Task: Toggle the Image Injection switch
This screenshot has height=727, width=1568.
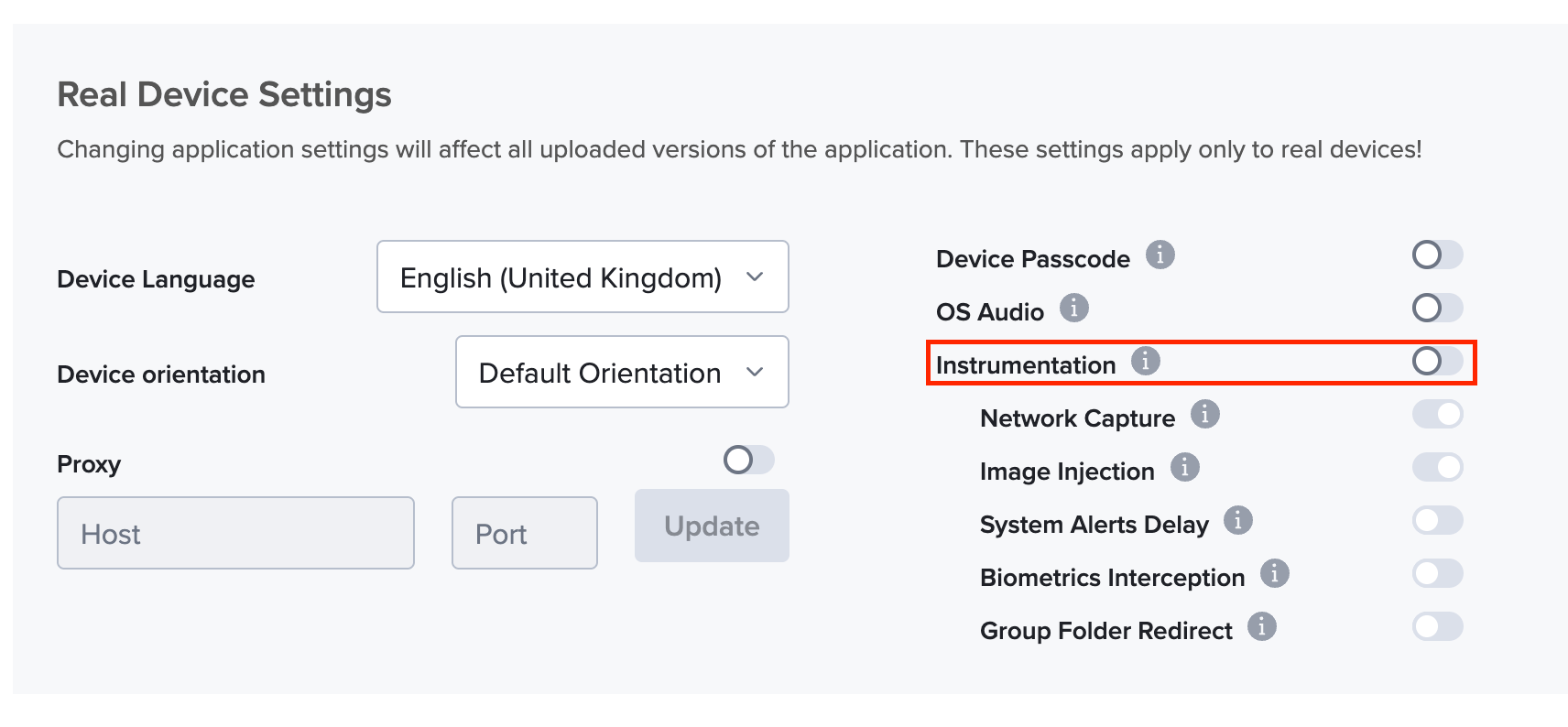Action: (x=1436, y=467)
